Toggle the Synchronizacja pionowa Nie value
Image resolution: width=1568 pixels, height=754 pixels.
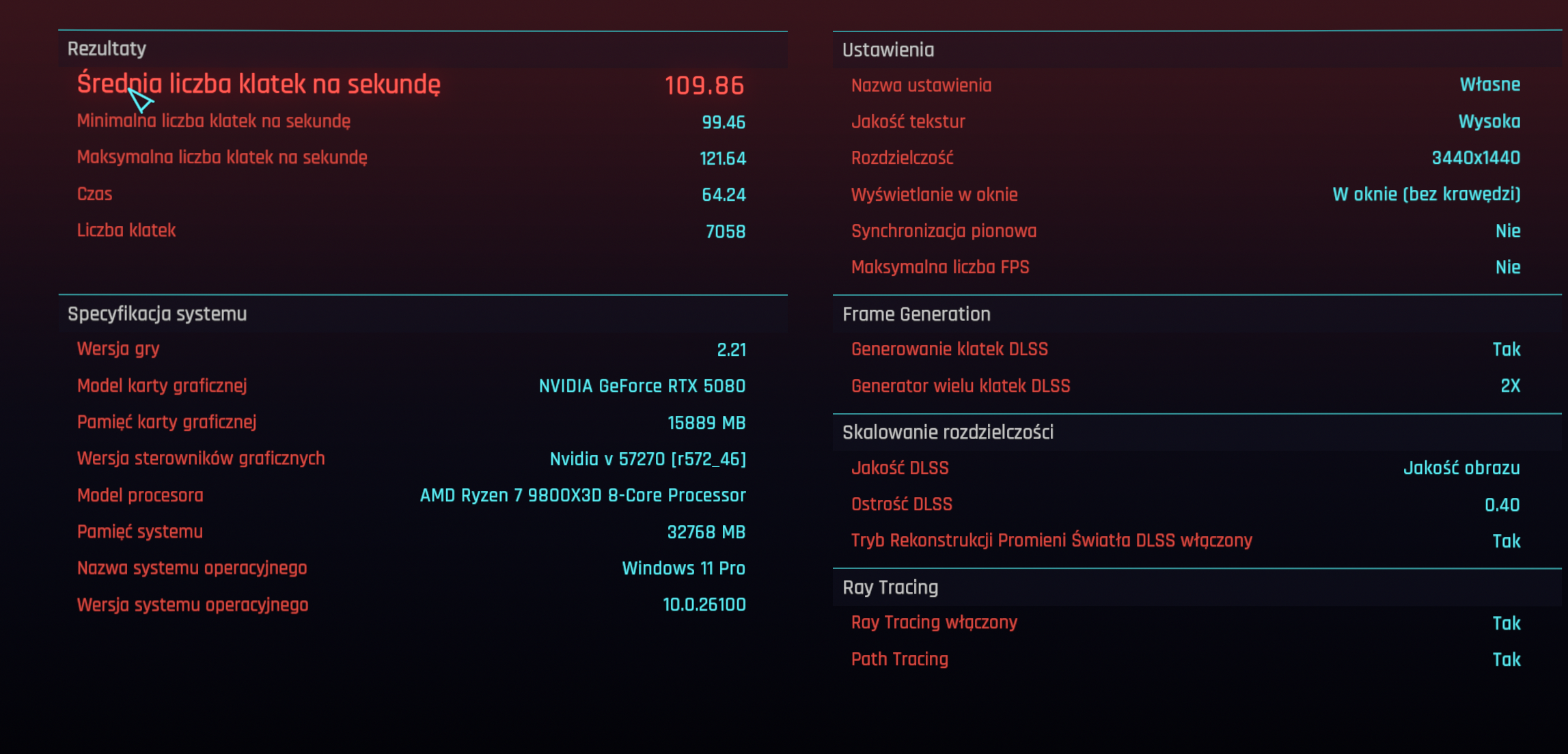(x=1508, y=231)
